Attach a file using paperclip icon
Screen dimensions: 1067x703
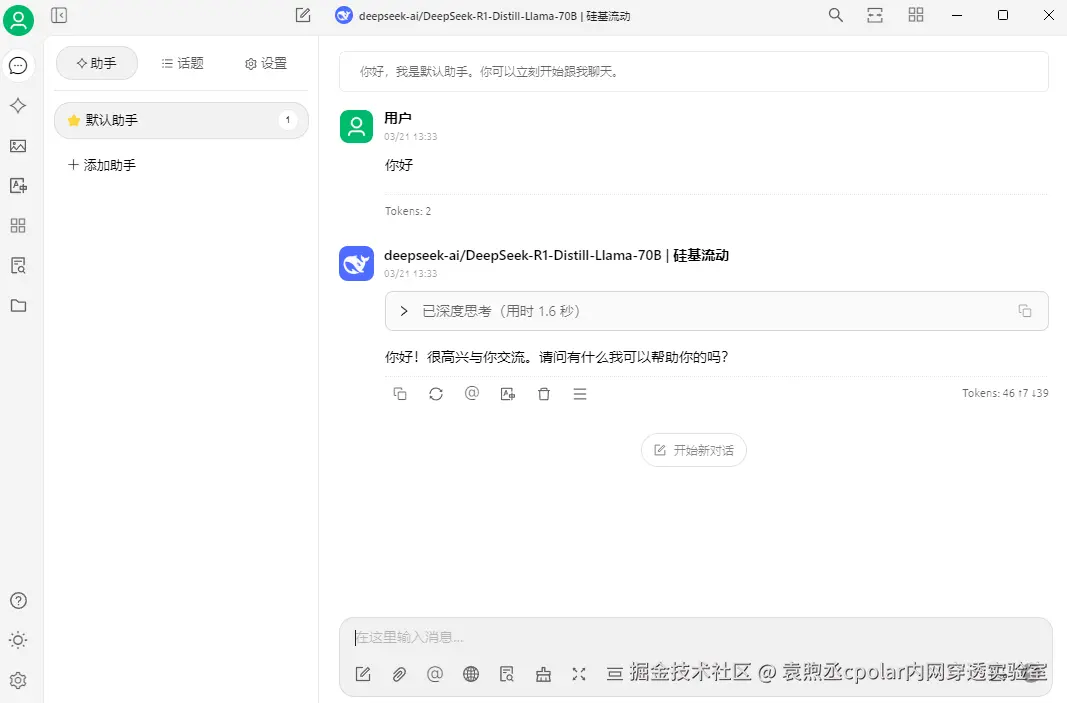tap(399, 674)
